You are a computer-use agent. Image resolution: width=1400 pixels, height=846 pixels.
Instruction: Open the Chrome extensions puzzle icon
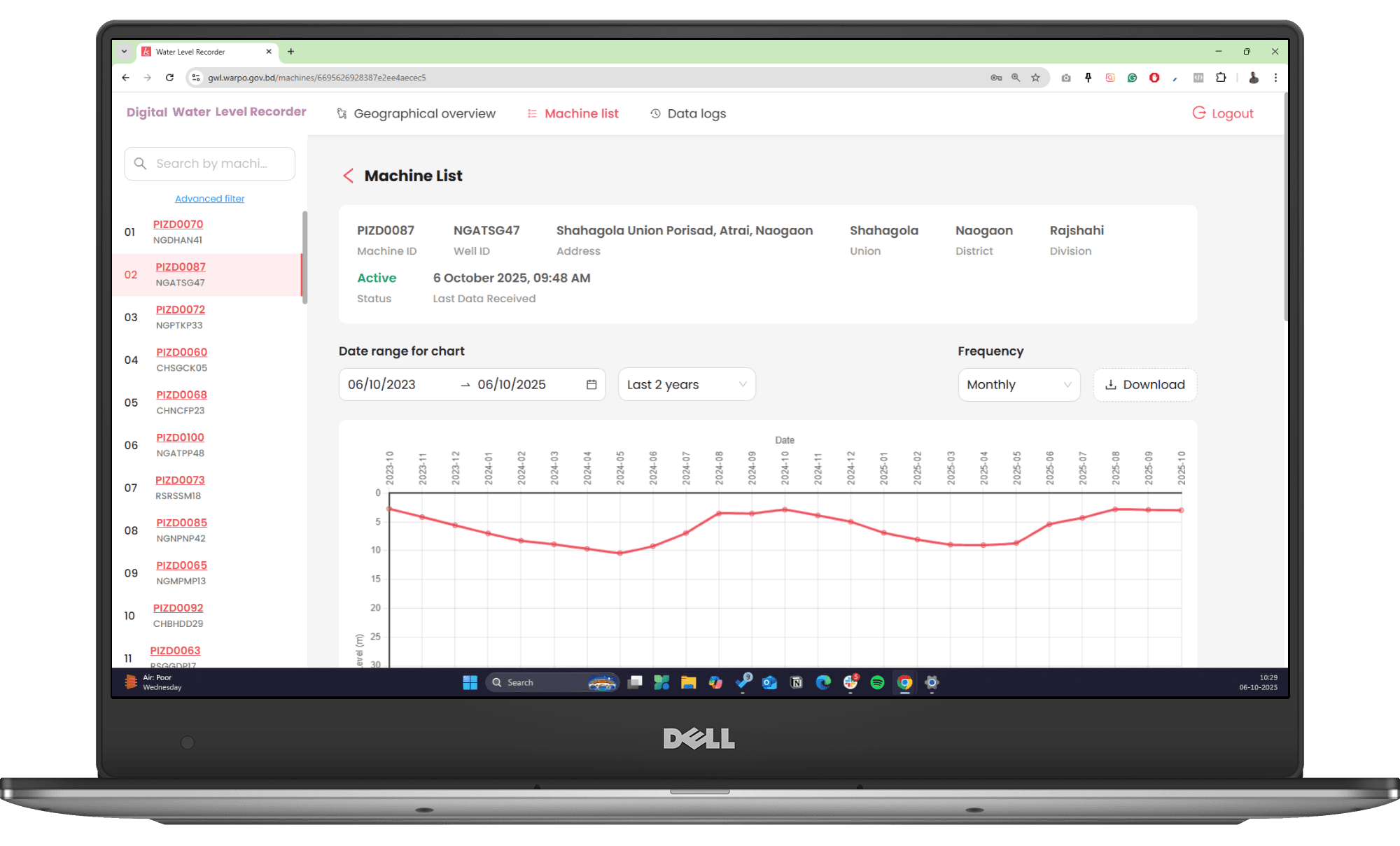click(x=1221, y=78)
